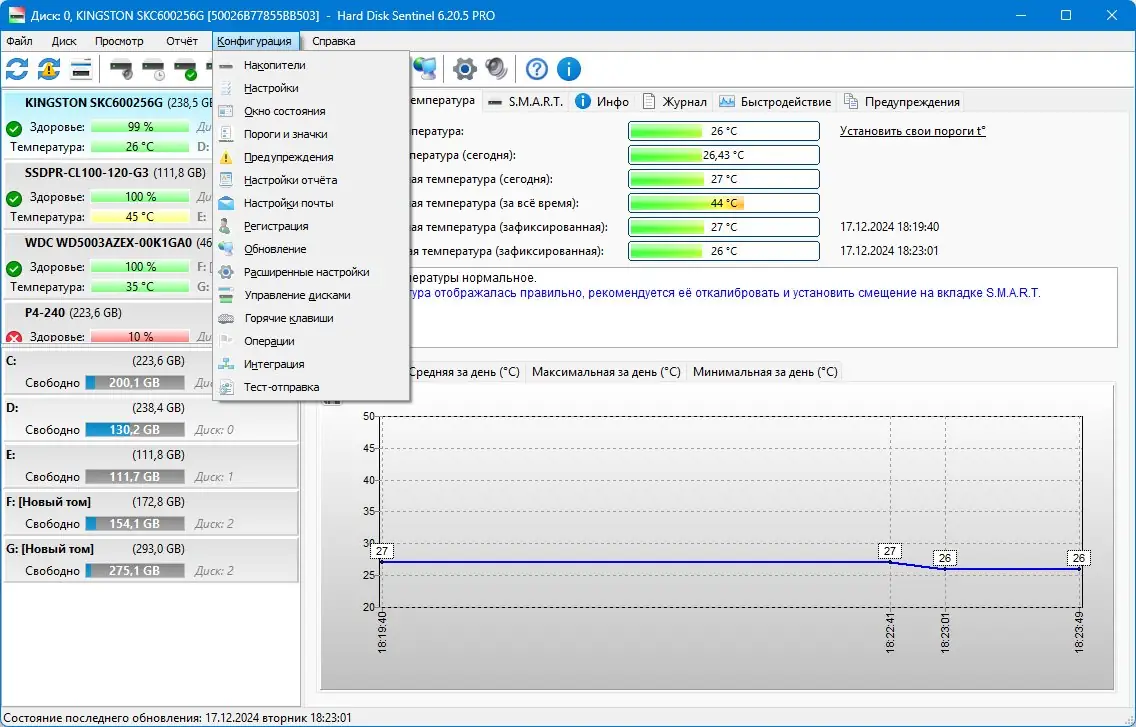The image size is (1136, 727).
Task: Select 'Предупреждения' in the Конфигурация menu
Action: coord(288,157)
